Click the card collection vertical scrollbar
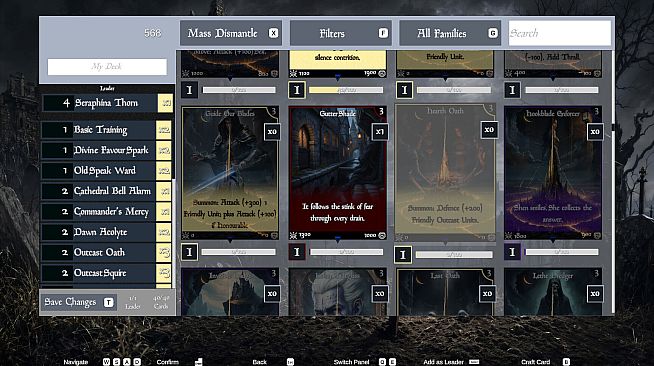The image size is (654, 366). [613, 181]
